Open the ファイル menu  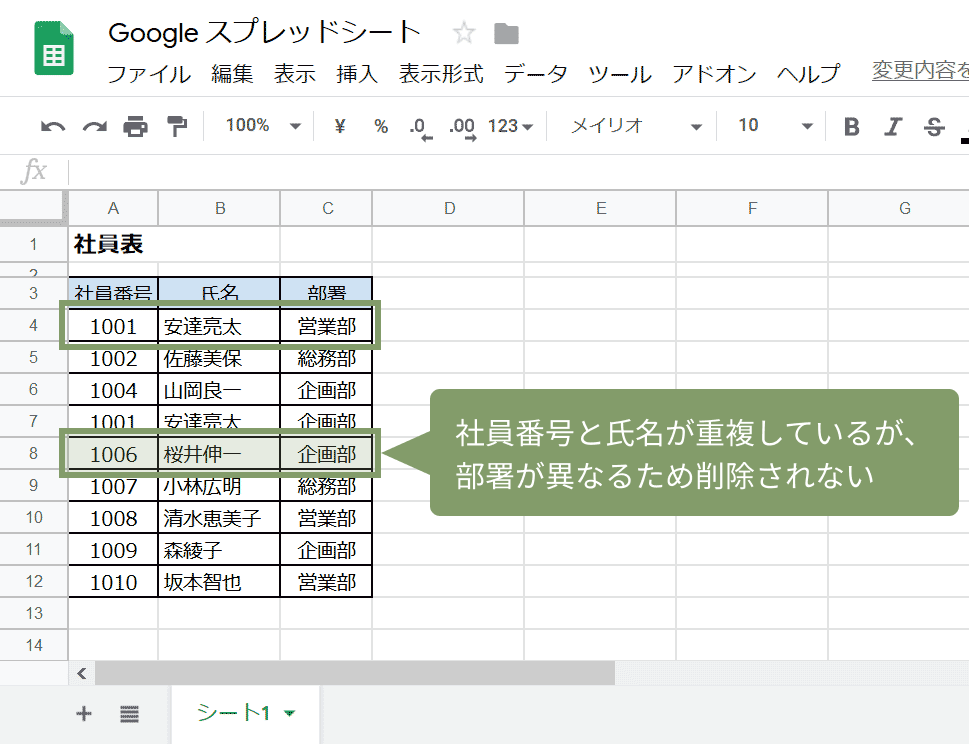click(x=148, y=74)
